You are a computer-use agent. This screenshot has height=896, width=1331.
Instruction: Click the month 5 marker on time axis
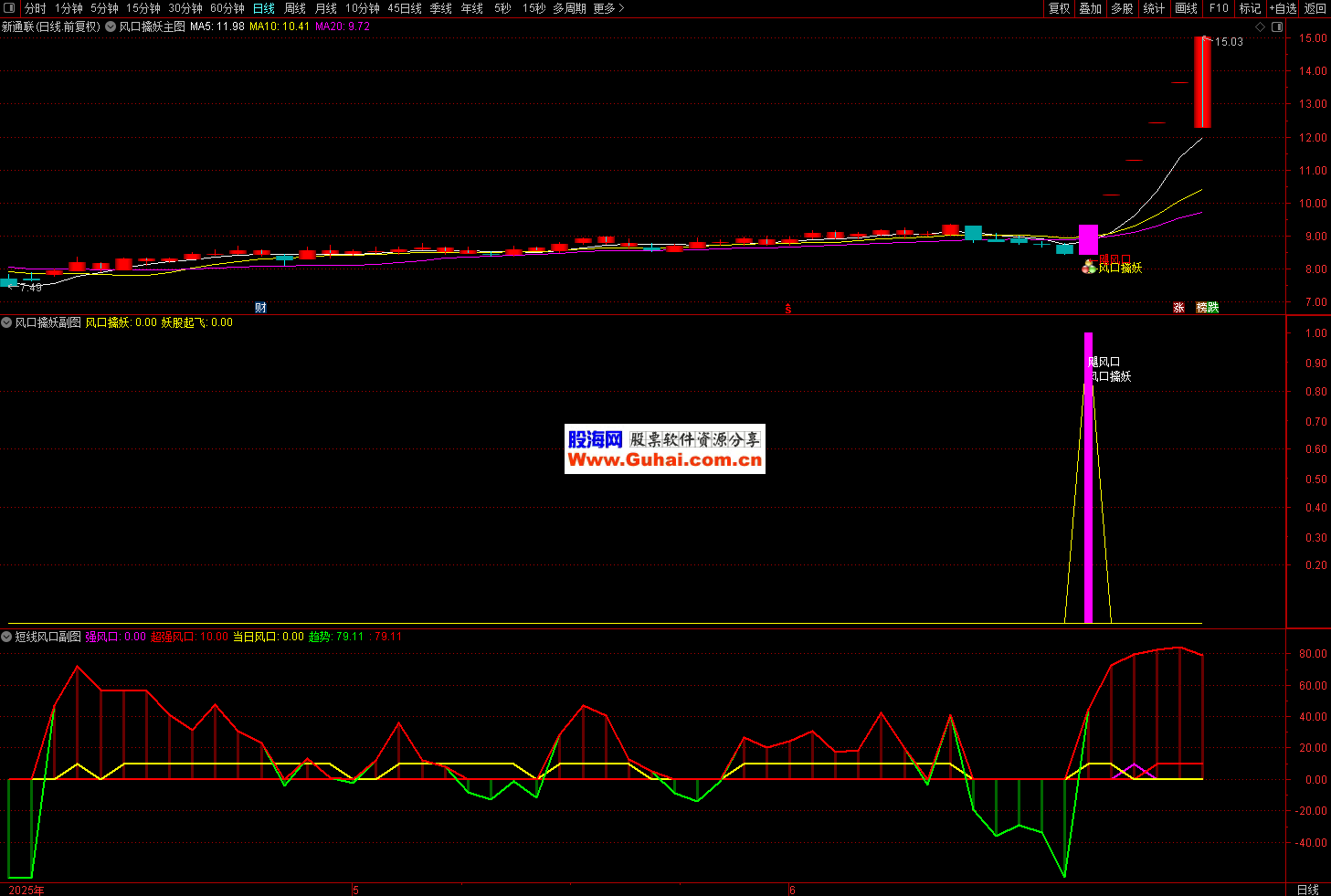point(356,890)
